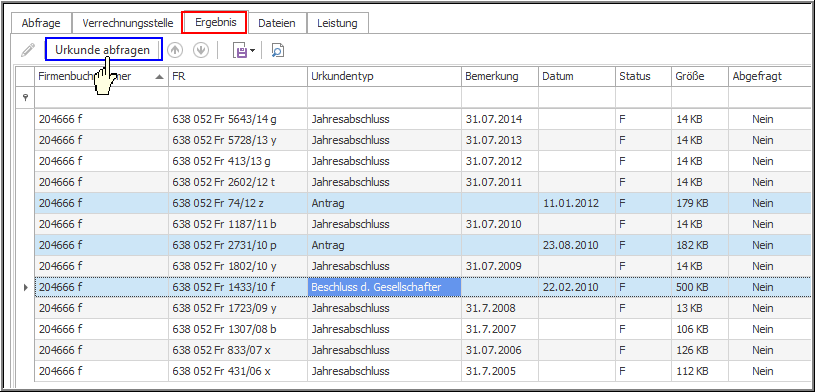
Task: Click the Urkunde abfragen button
Action: click(103, 49)
